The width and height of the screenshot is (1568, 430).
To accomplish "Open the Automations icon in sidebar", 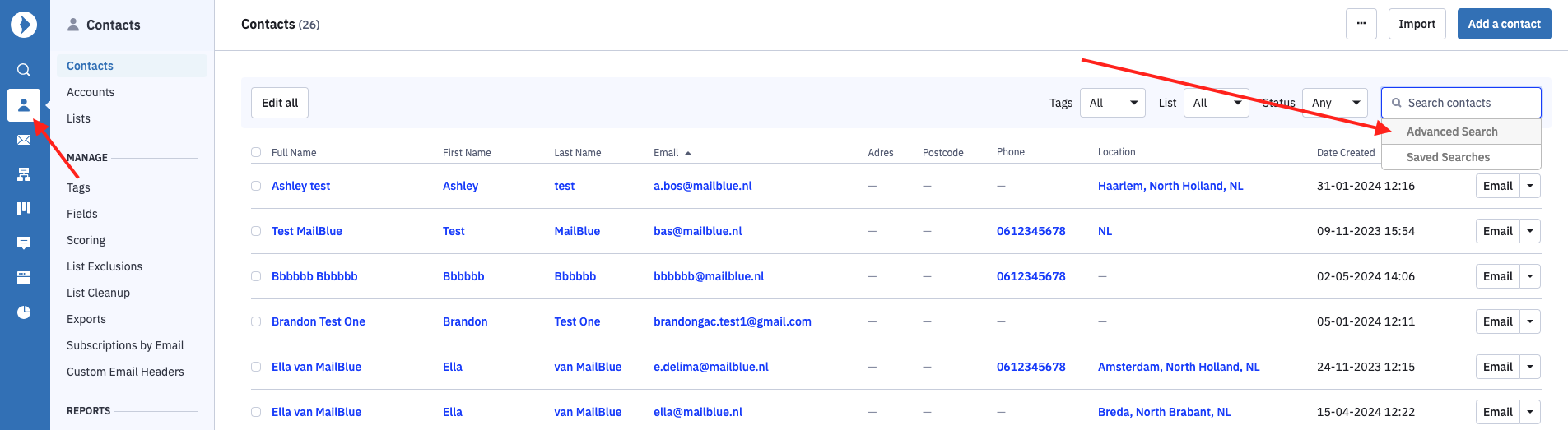I will point(24,174).
